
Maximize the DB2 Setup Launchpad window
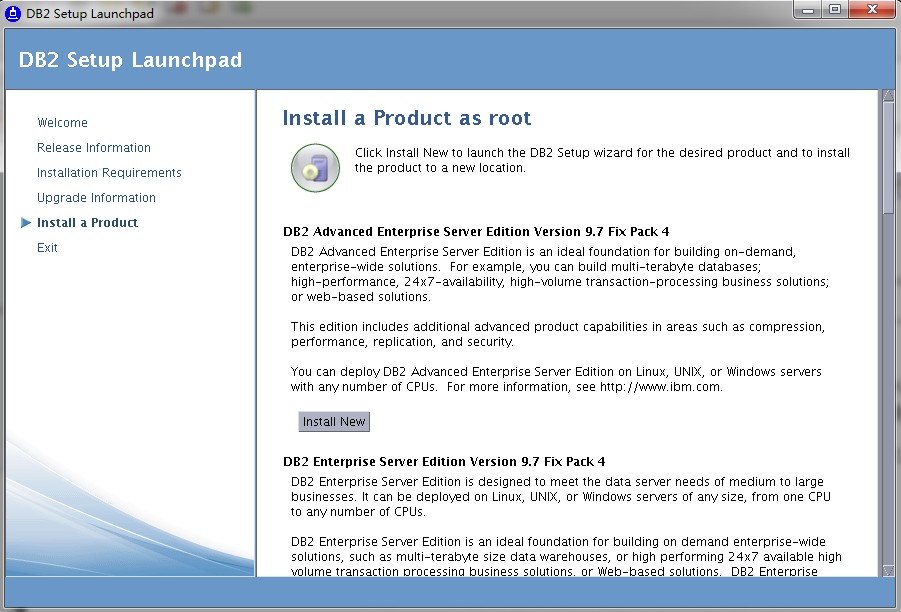pyautogui.click(x=835, y=10)
